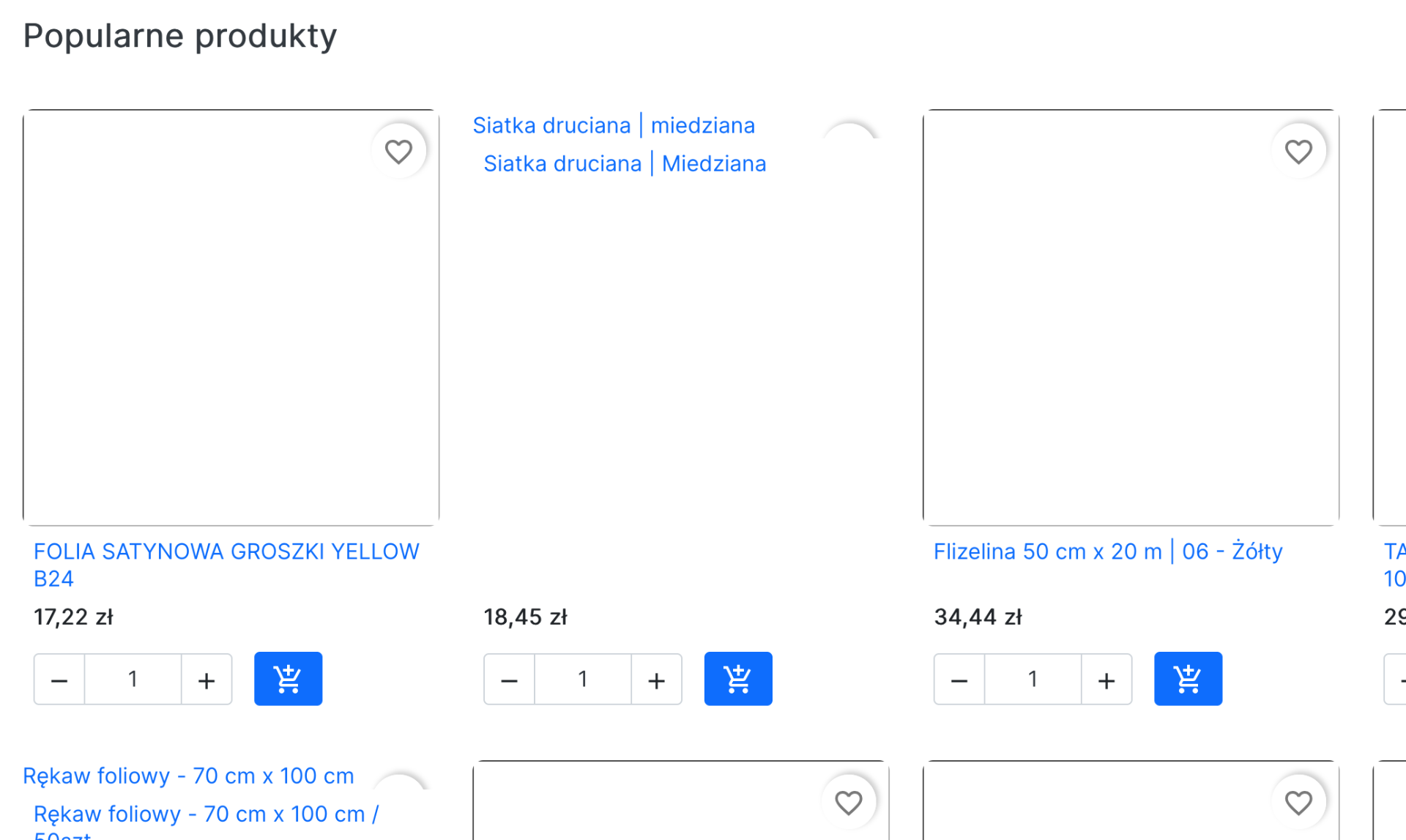Increase quantity for Flizelina 50 cm
The width and height of the screenshot is (1406, 840).
(1106, 680)
